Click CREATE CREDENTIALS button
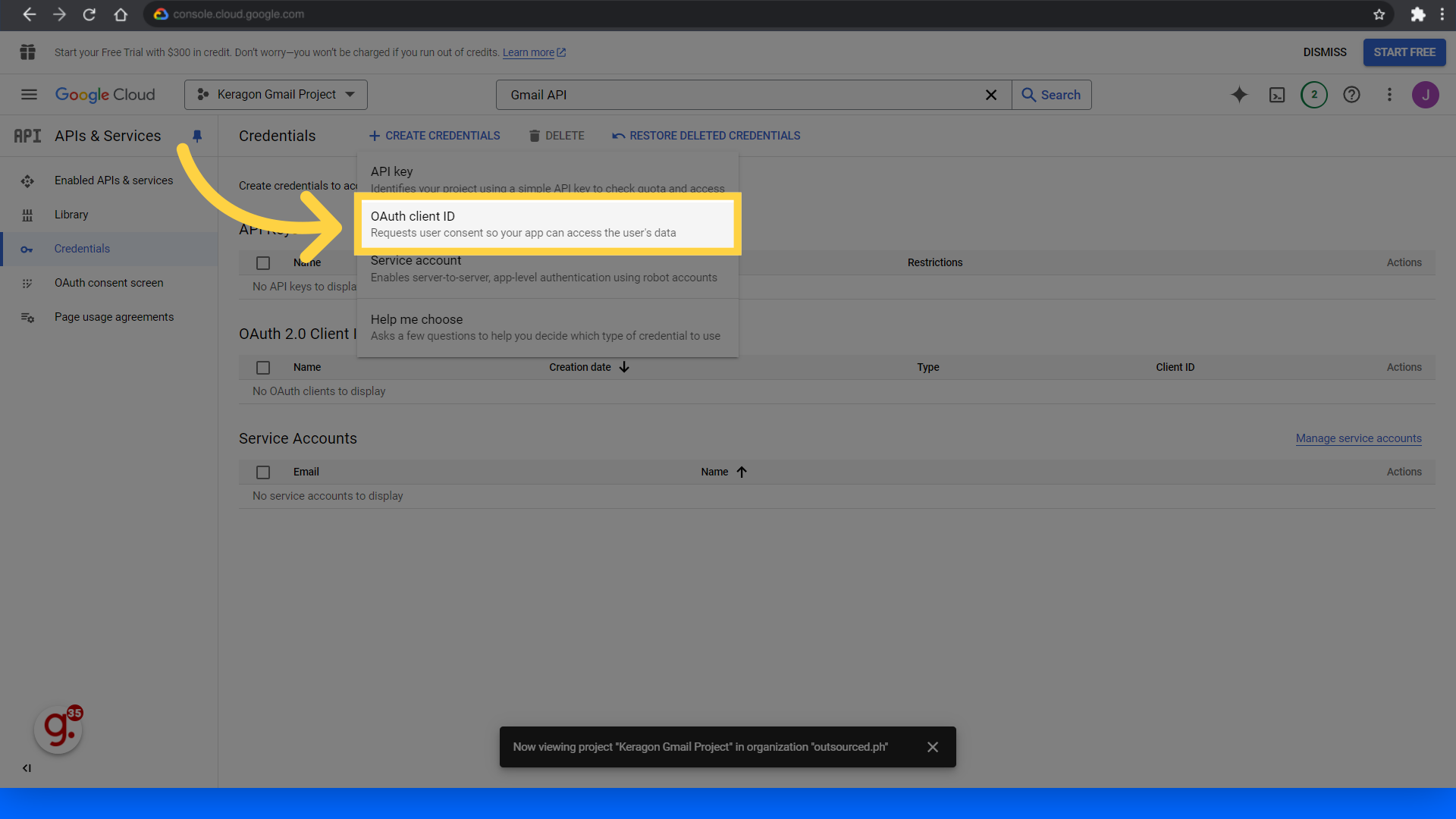The height and width of the screenshot is (819, 1456). (435, 136)
